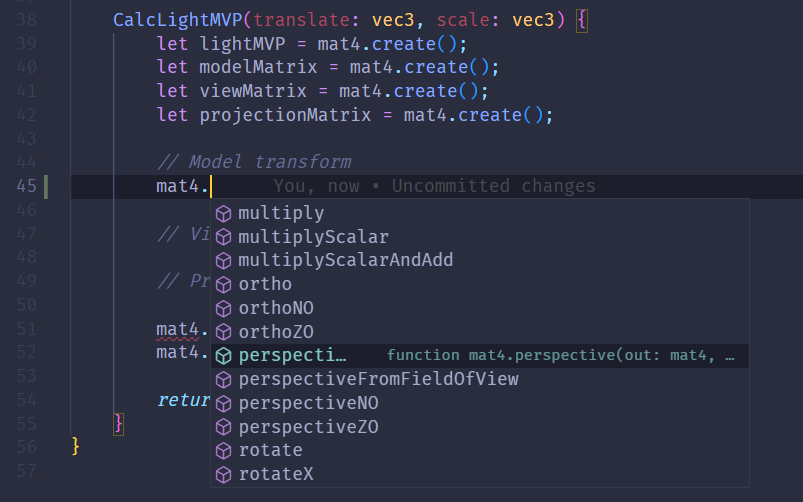Click the cube icon beside multiply
The height and width of the screenshot is (502, 803).
(x=223, y=213)
